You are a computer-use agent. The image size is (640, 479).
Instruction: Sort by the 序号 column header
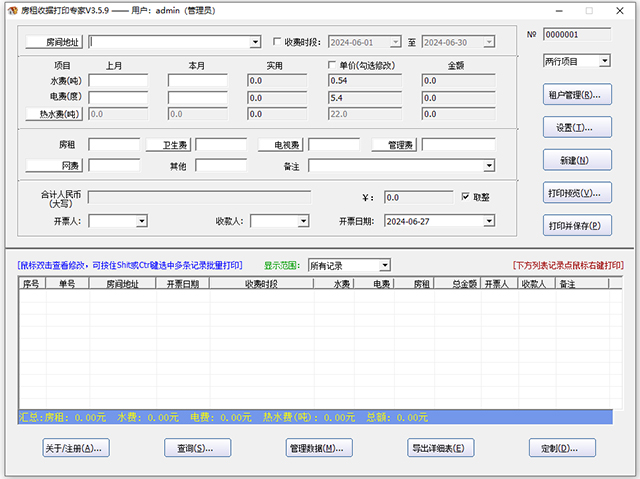[x=32, y=284]
